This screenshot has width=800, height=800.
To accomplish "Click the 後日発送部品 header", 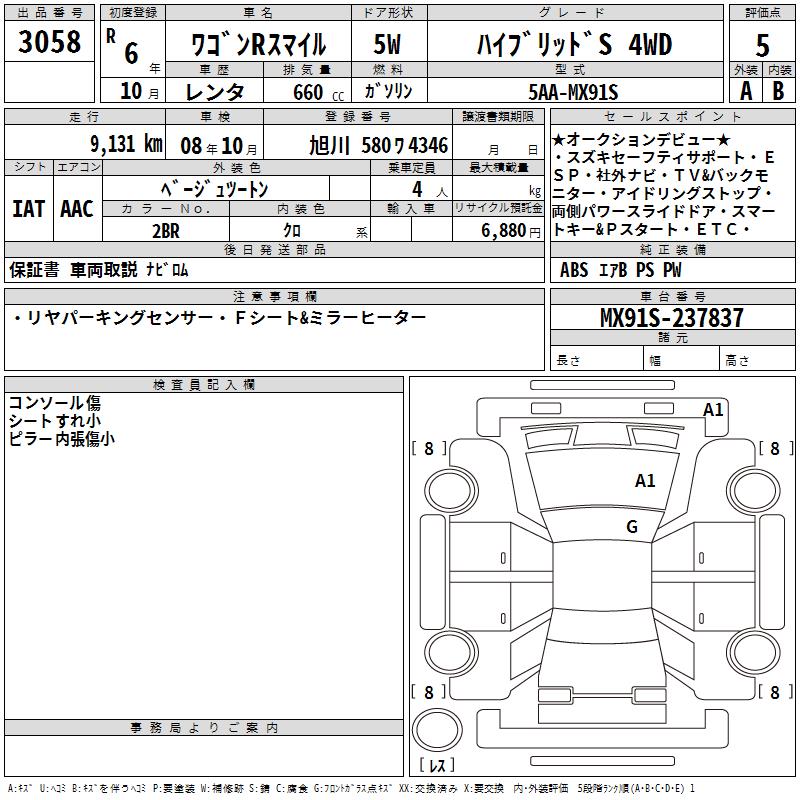I will (x=274, y=249).
